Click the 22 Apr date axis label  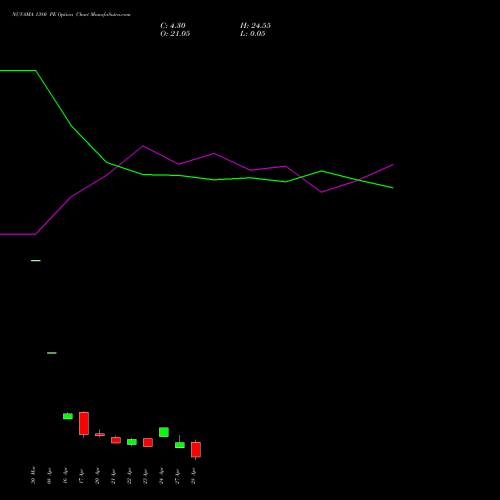click(129, 476)
